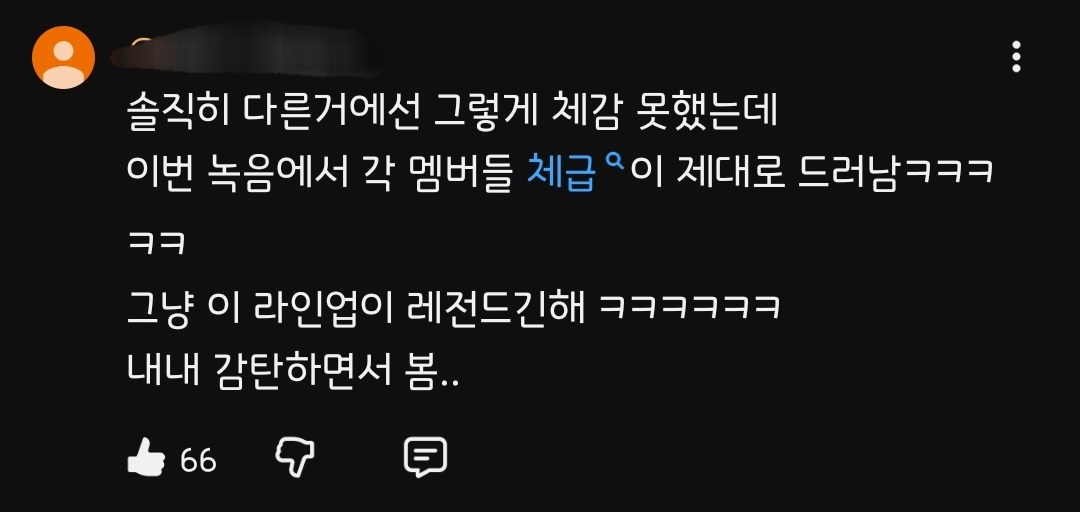1080x512 pixels.
Task: Dislike the comment with thumbs down
Action: [295, 457]
